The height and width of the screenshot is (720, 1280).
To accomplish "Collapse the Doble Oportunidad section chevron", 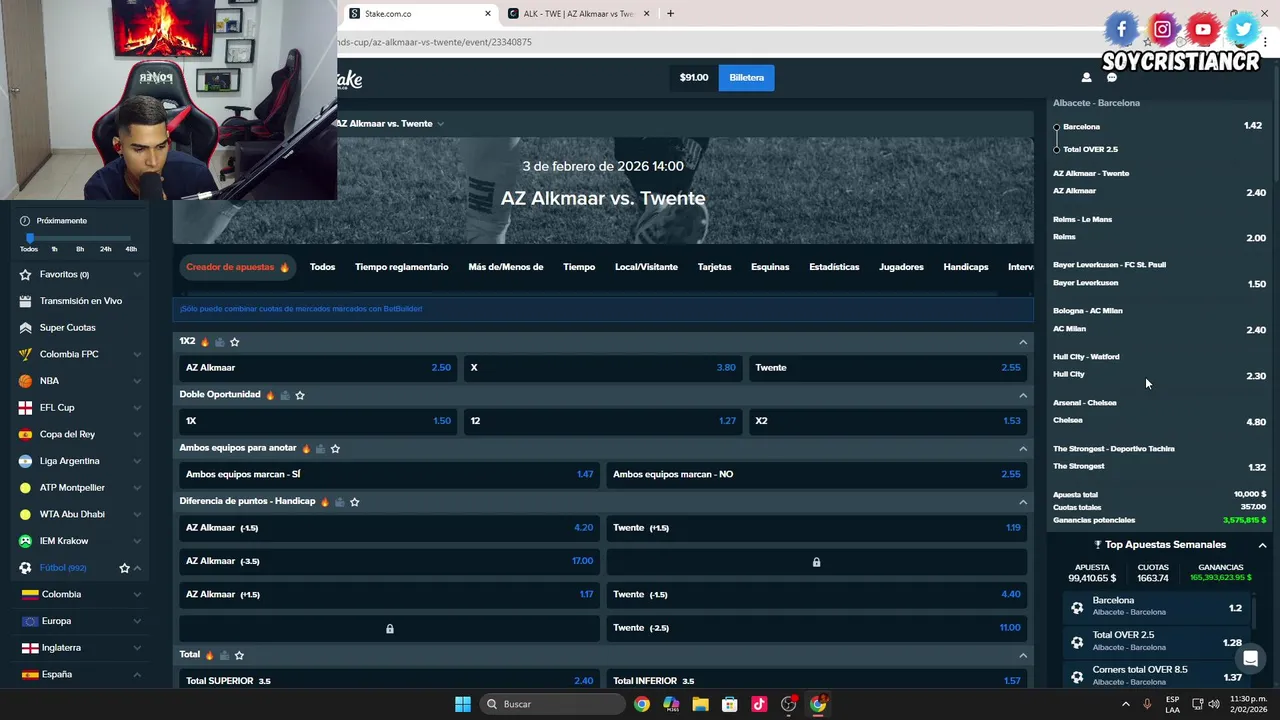I will click(1022, 395).
